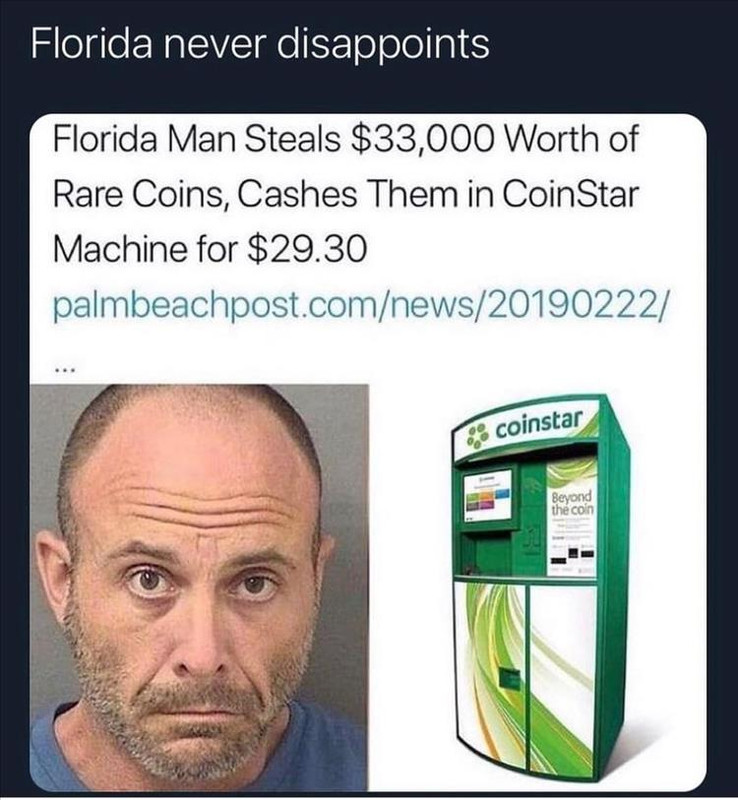Image resolution: width=738 pixels, height=800 pixels.
Task: Click the coinstar green dots logo icon
Action: 478,437
